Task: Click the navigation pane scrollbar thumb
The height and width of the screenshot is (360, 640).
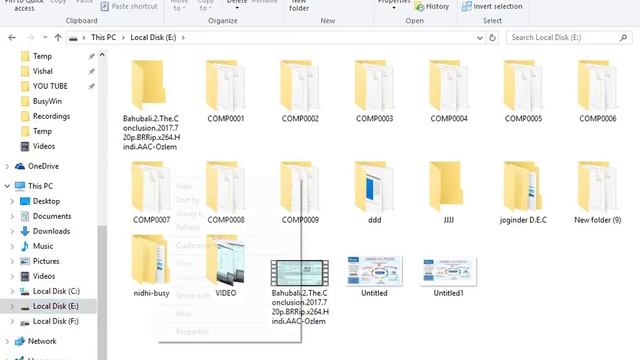Action: 102,292
